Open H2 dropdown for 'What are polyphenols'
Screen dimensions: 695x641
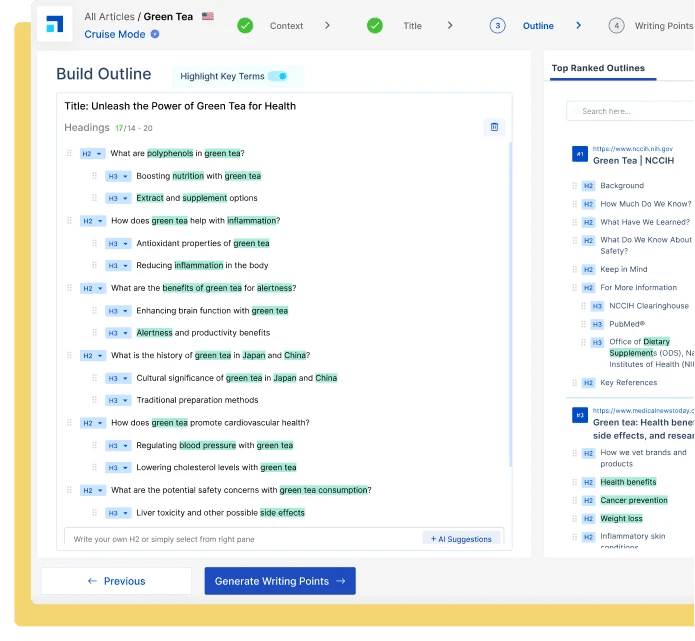click(93, 153)
